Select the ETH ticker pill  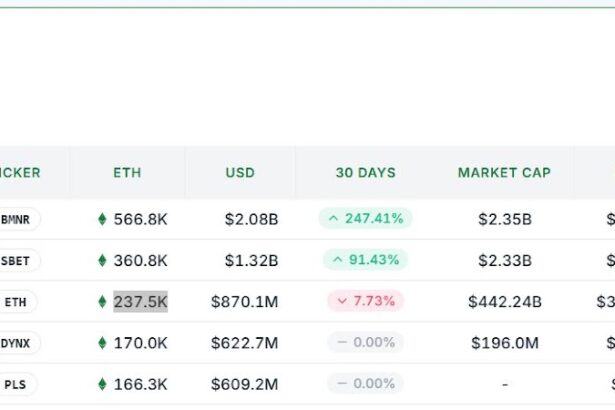[x=17, y=301]
